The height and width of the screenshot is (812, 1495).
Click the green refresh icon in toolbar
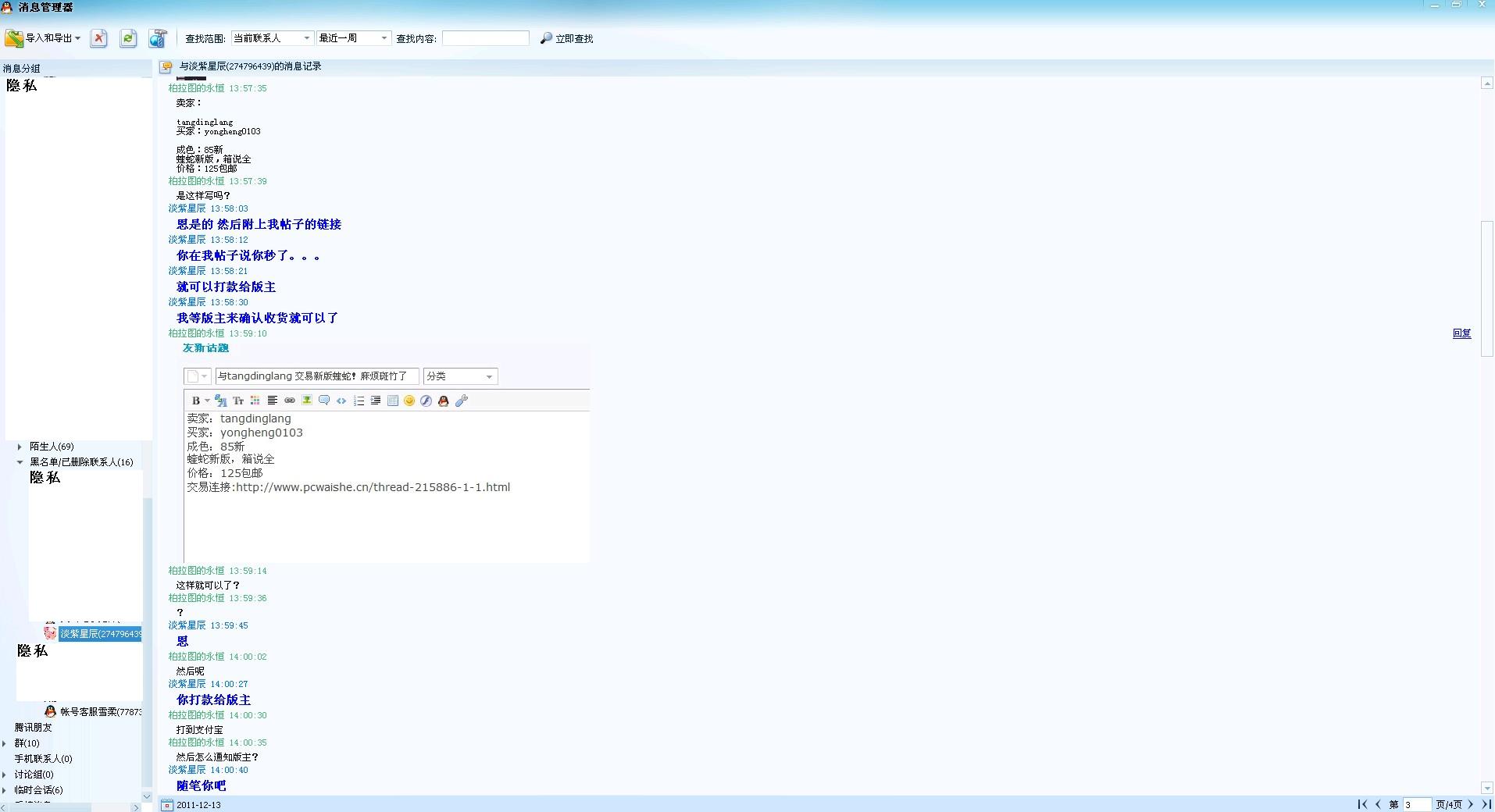pos(128,38)
